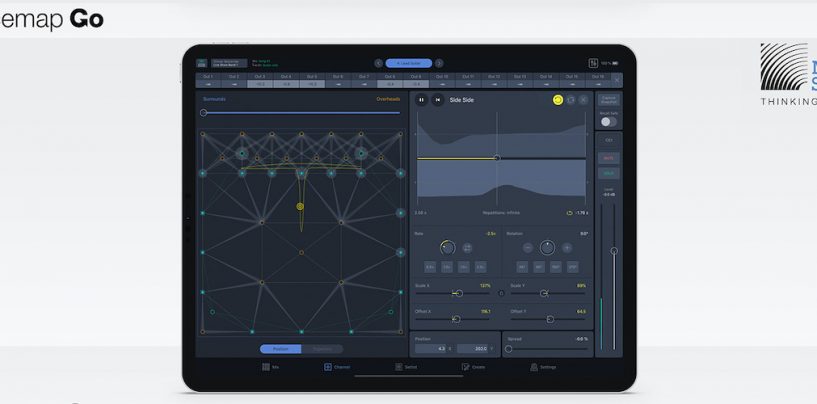Increase rotation with the plus button
Viewport: 817px width, 404px height.
pos(567,248)
